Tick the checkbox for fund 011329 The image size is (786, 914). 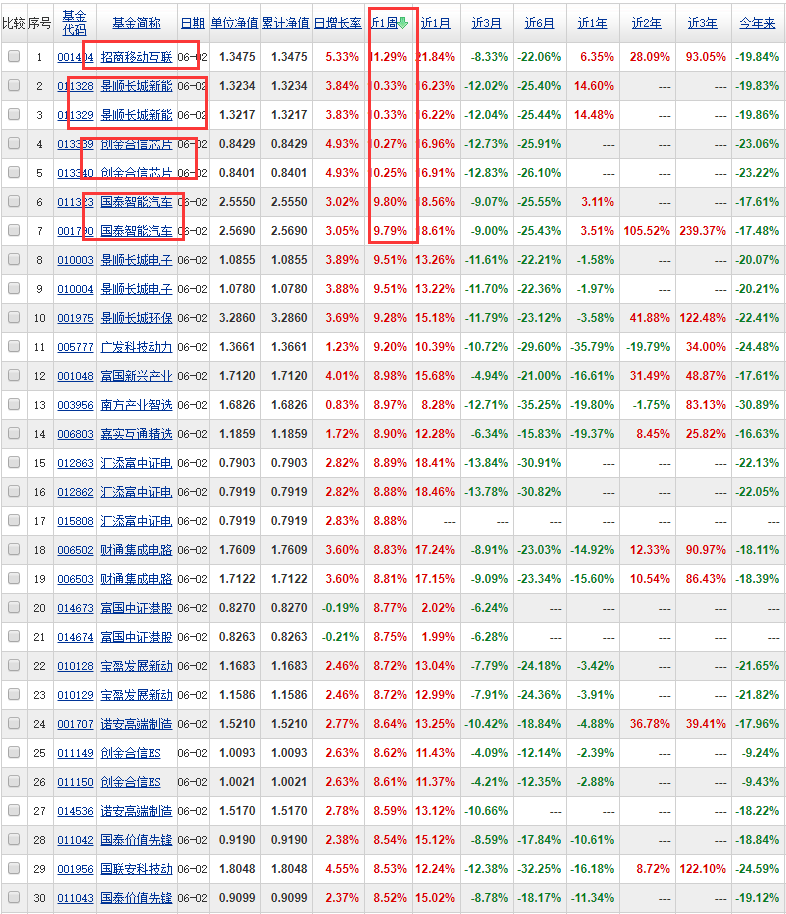(14, 114)
